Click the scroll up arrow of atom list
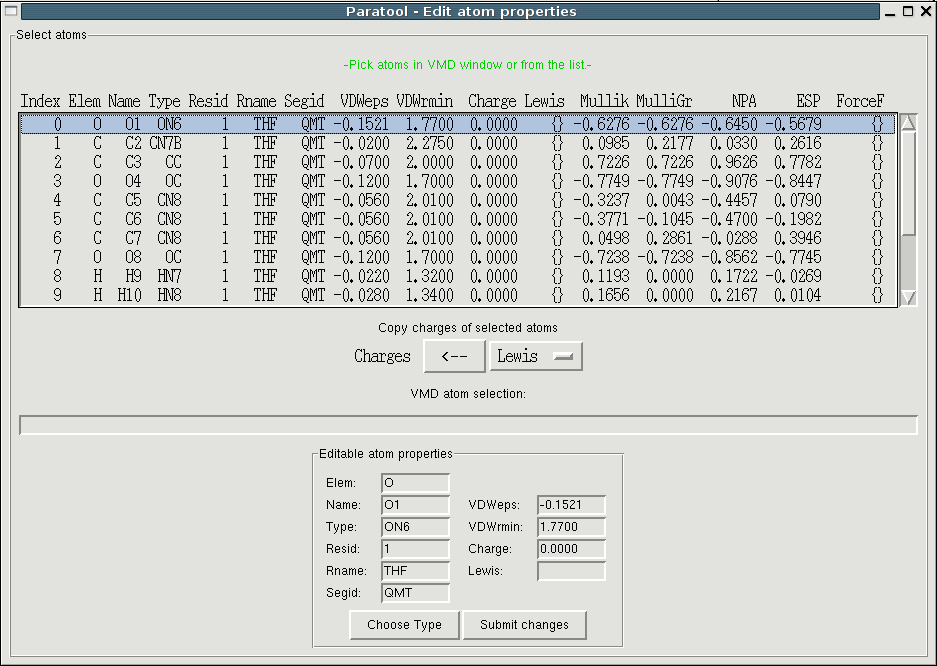 [908, 123]
